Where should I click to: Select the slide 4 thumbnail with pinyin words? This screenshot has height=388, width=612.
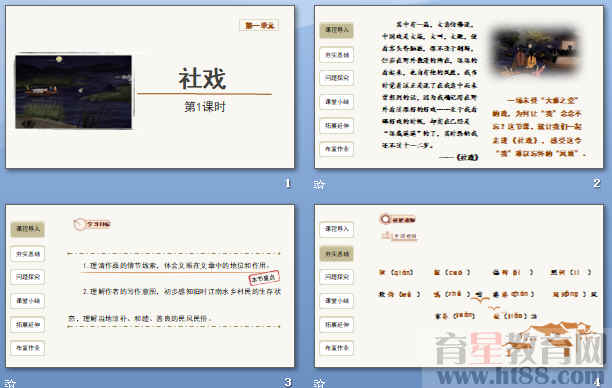pos(459,286)
